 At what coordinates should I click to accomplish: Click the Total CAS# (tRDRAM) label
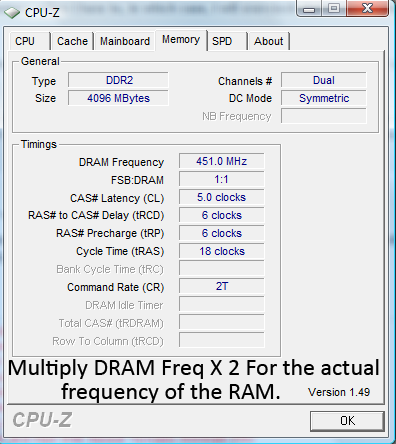tap(111, 323)
